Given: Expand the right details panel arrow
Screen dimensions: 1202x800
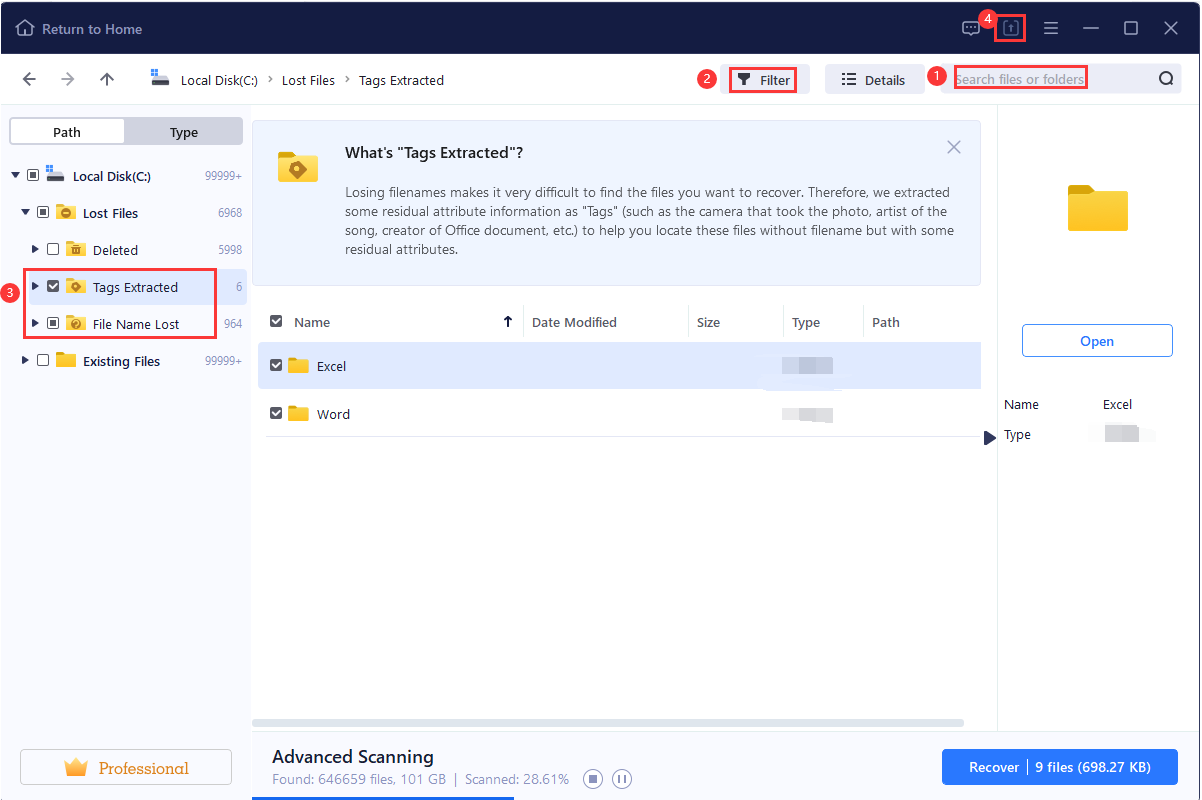Looking at the screenshot, I should (989, 437).
